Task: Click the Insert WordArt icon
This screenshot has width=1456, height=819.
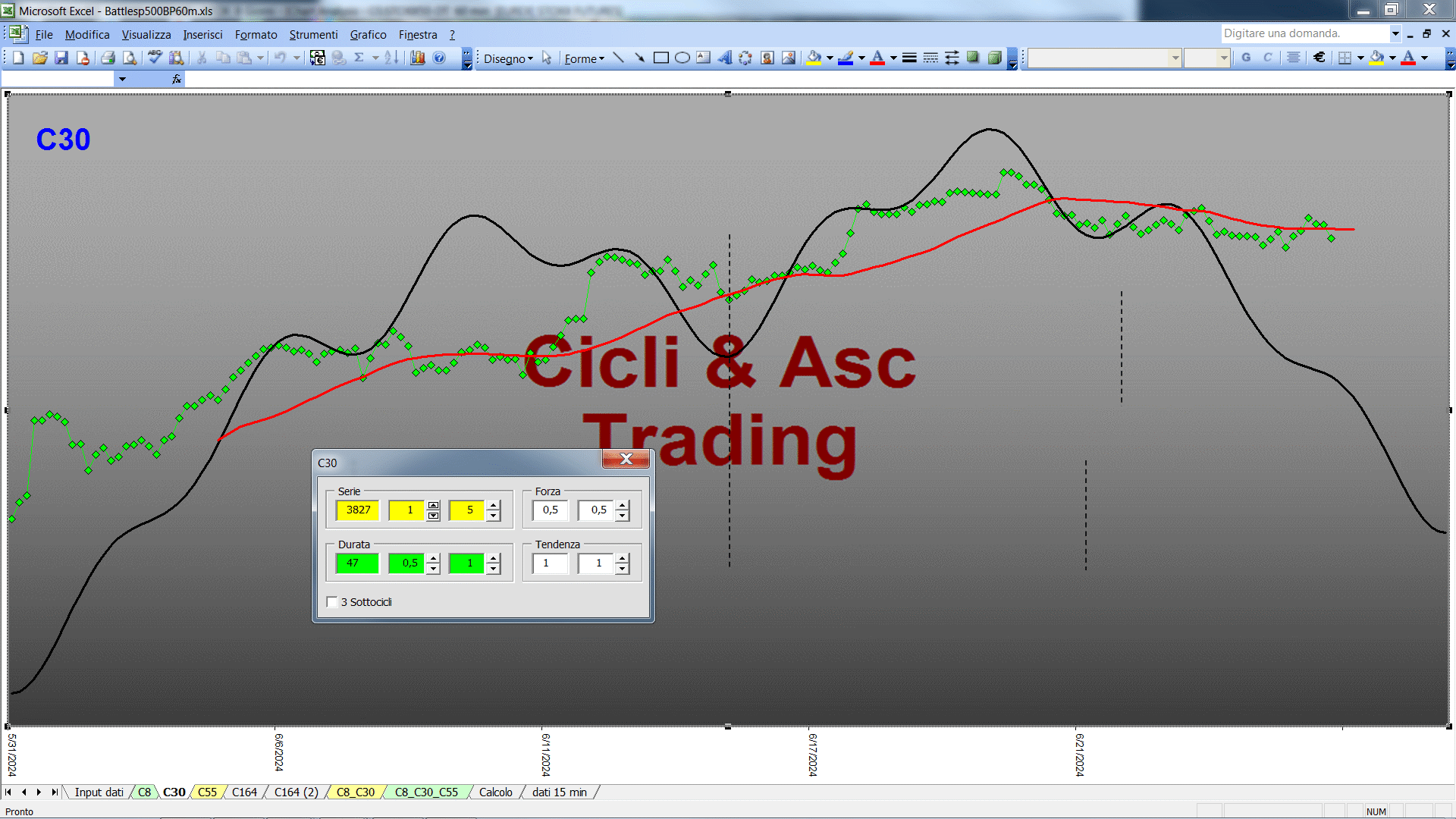Action: pyautogui.click(x=725, y=58)
